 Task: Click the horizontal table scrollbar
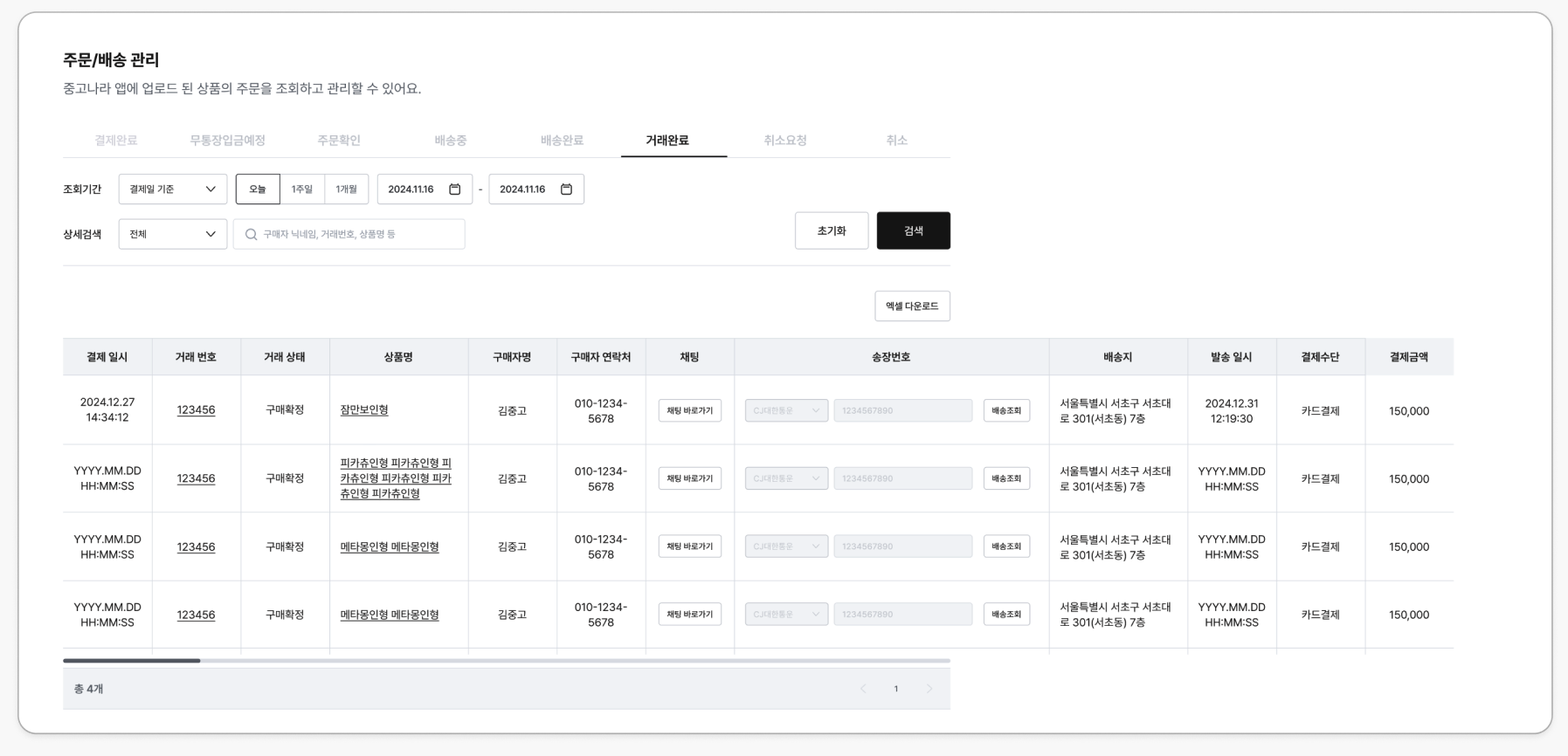[x=132, y=661]
